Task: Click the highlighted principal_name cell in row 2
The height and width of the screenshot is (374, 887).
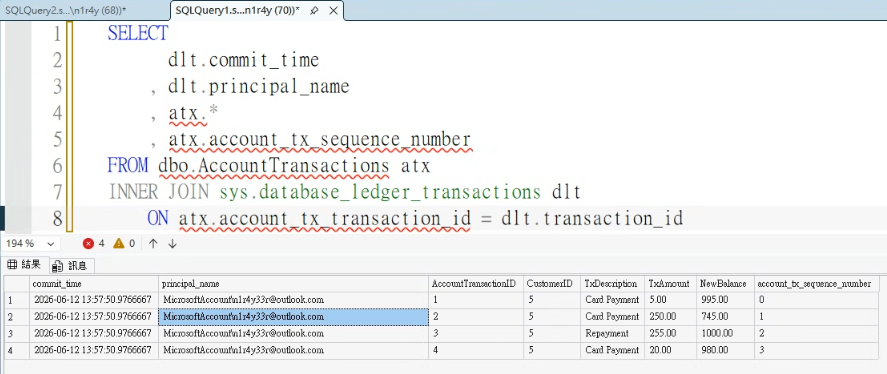Action: tap(293, 317)
